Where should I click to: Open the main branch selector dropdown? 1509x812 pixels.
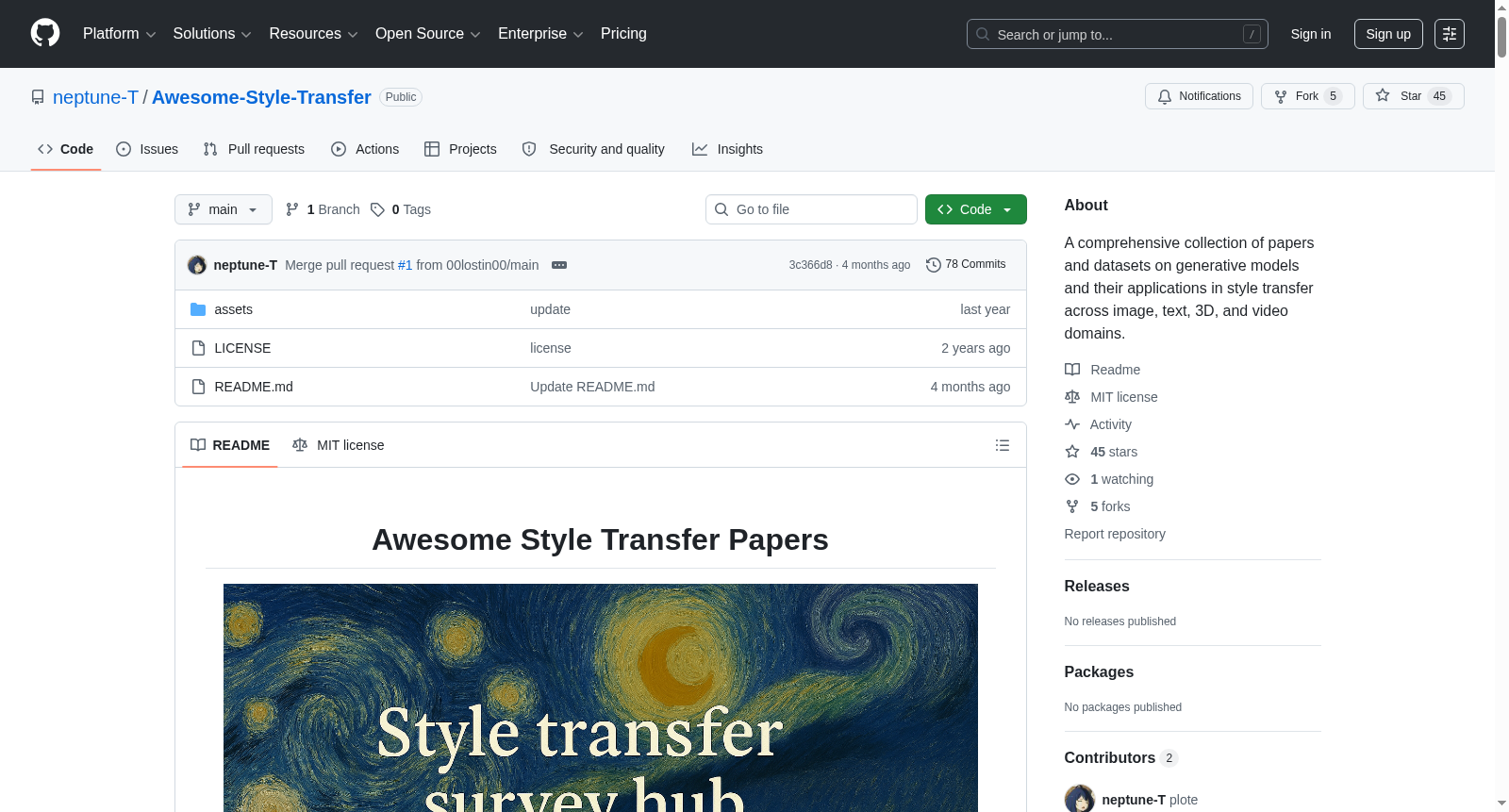(224, 209)
